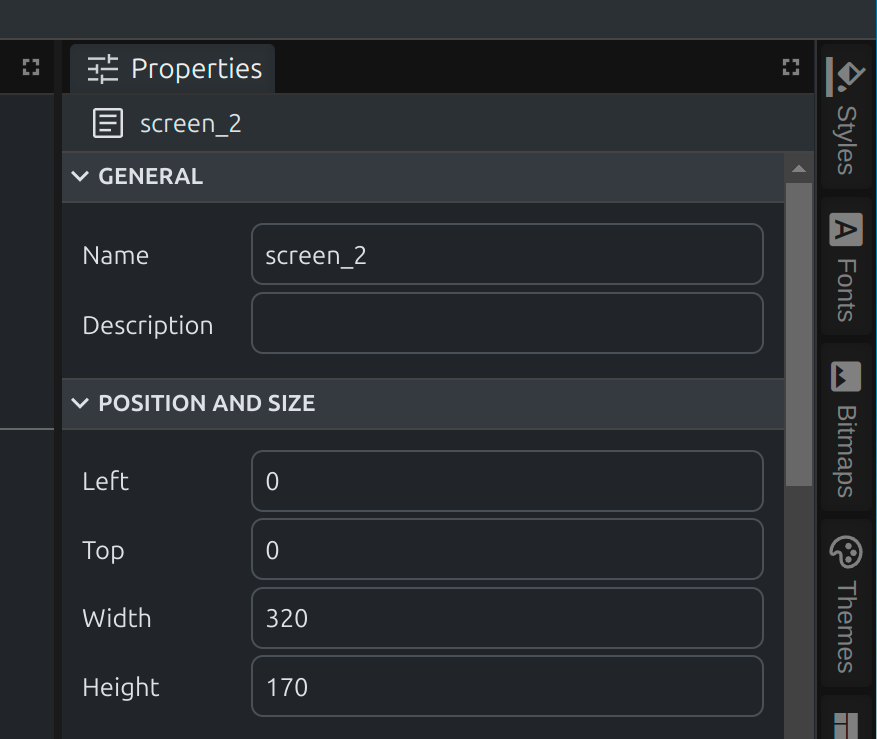Select the Styles tab label

point(846,140)
